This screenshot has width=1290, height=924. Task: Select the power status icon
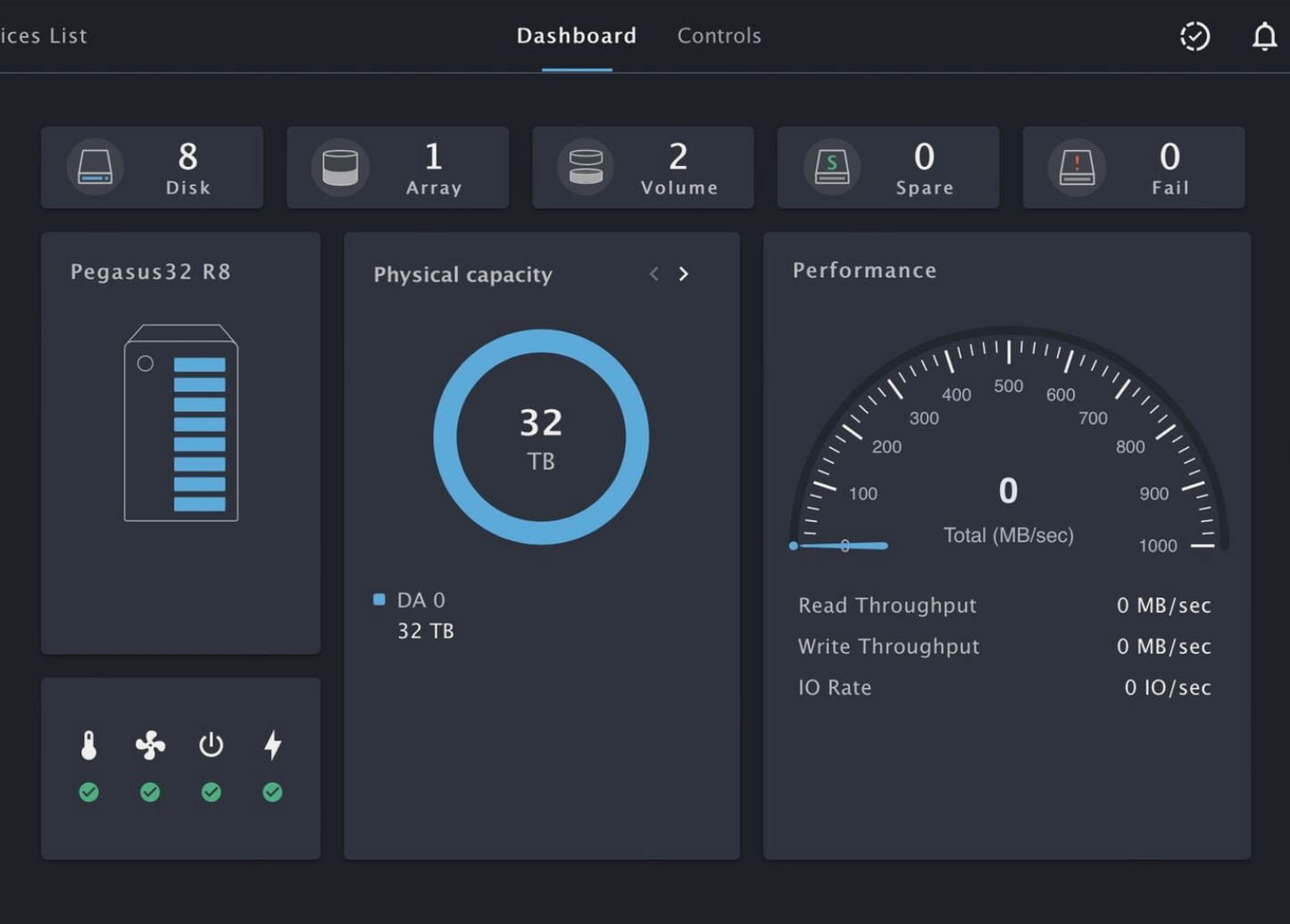(212, 745)
